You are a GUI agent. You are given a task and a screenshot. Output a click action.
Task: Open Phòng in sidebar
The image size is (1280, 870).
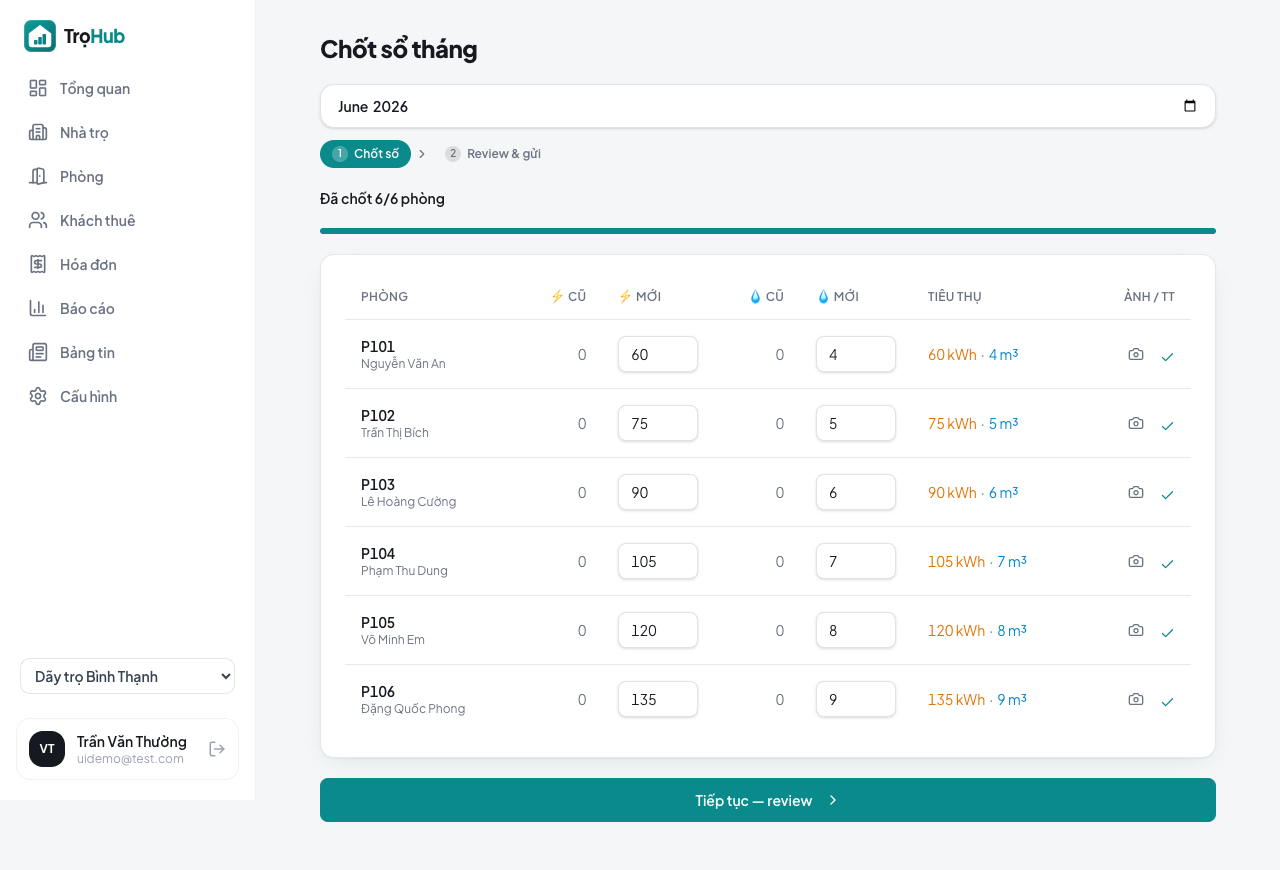pyautogui.click(x=128, y=176)
